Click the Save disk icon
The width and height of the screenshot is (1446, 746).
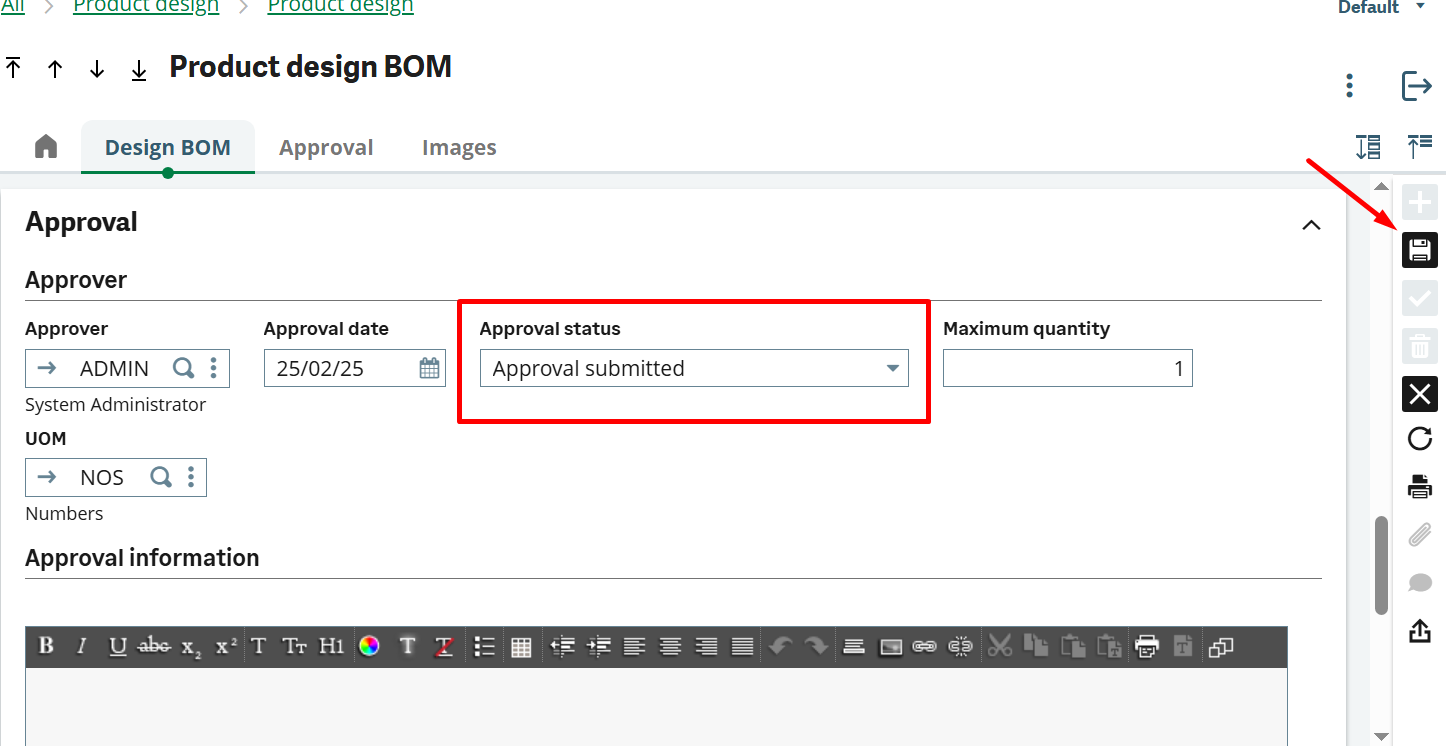click(1420, 249)
